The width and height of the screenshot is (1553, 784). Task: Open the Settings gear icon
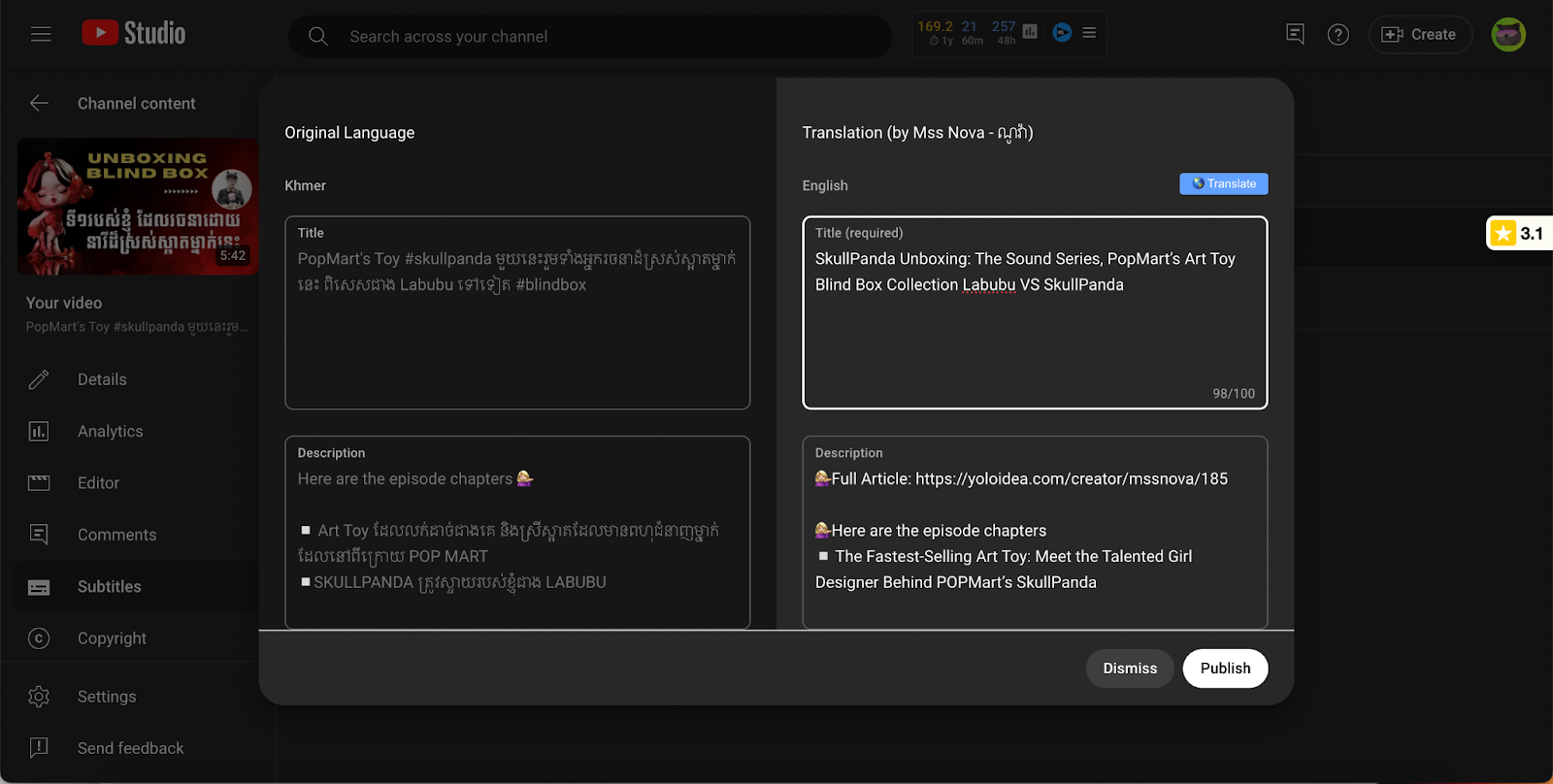point(39,697)
